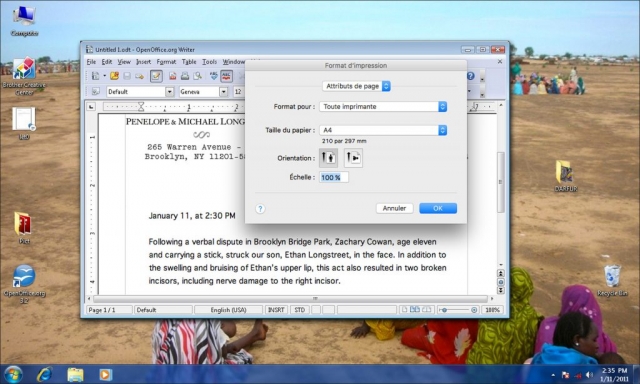Click the Spelling and Grammar check icon
Image resolution: width=640 pixels, height=384 pixels.
pos(213,76)
